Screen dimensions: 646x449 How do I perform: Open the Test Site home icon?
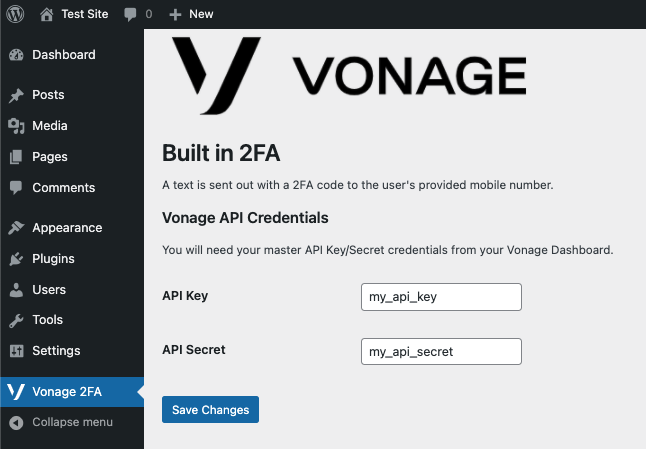[47, 14]
